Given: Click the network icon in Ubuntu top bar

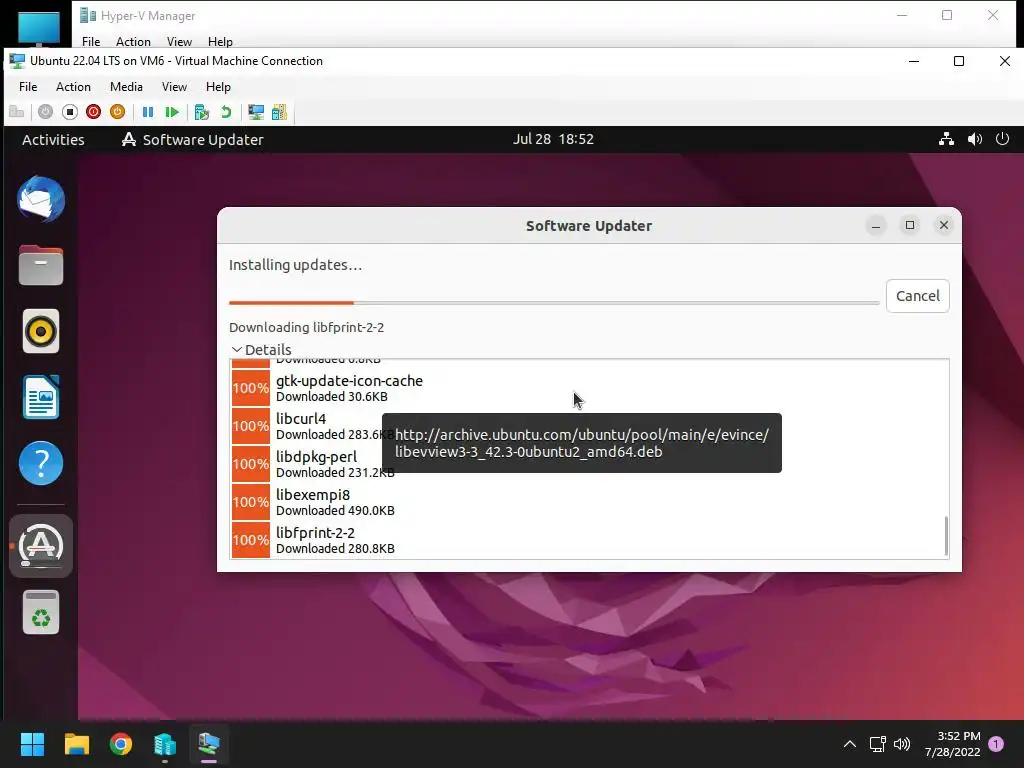Looking at the screenshot, I should (946, 139).
